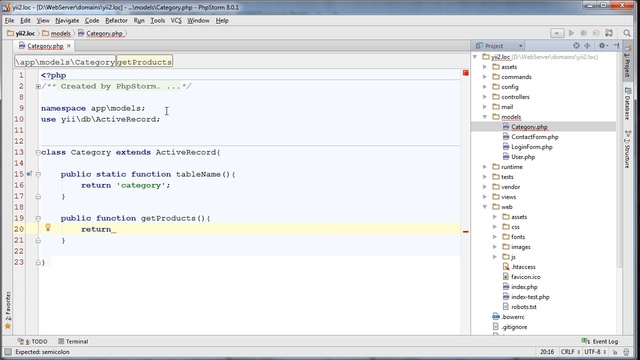Select .htaccess file in tree
The image size is (640, 360).
(x=523, y=267)
